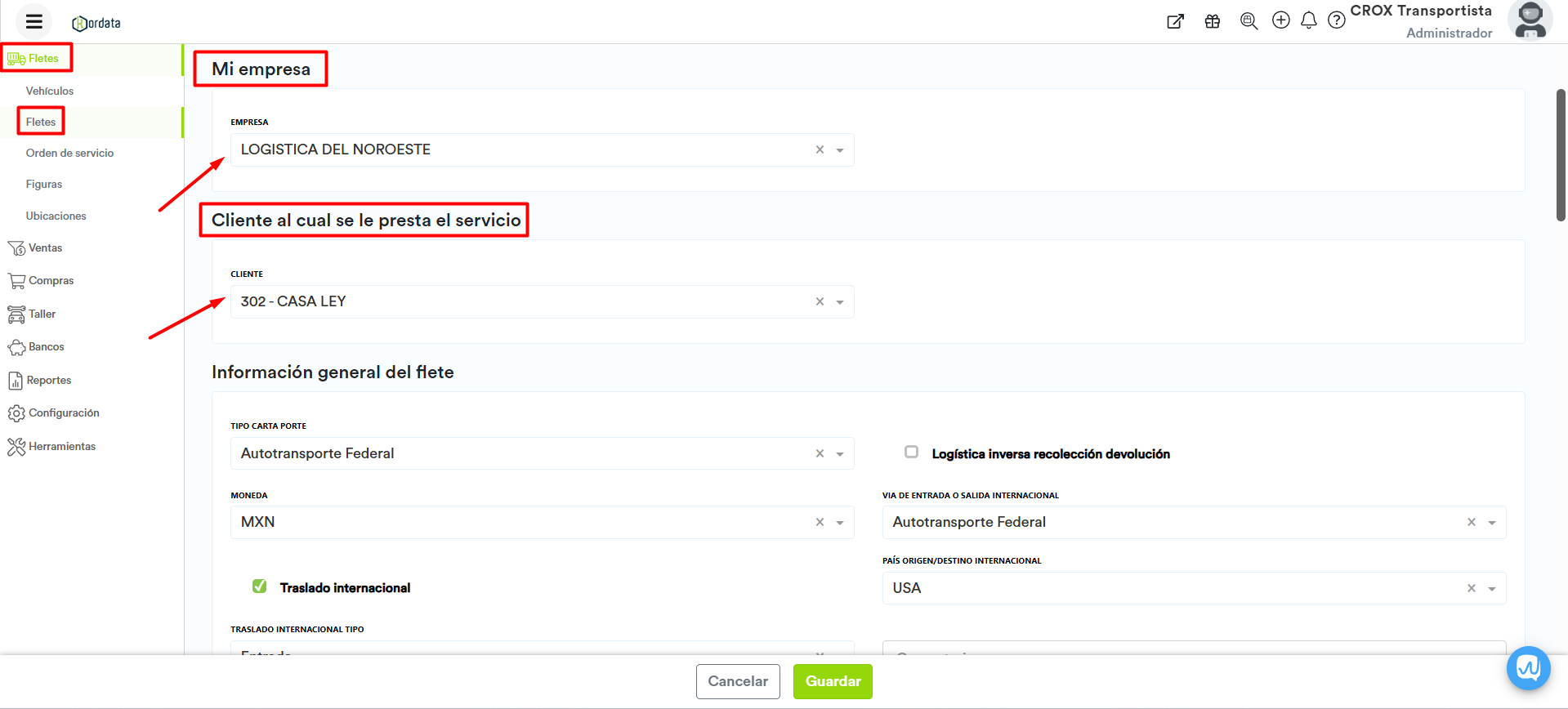Open Vehículos in the sidebar
Image resolution: width=1568 pixels, height=709 pixels.
click(50, 91)
